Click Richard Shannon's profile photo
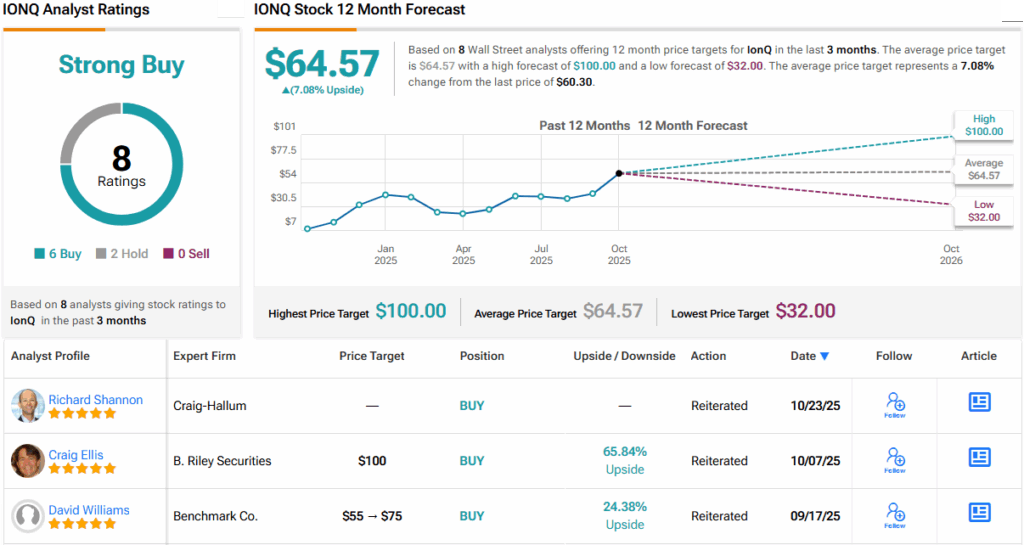Image resolution: width=1024 pixels, height=545 pixels. [x=27, y=405]
